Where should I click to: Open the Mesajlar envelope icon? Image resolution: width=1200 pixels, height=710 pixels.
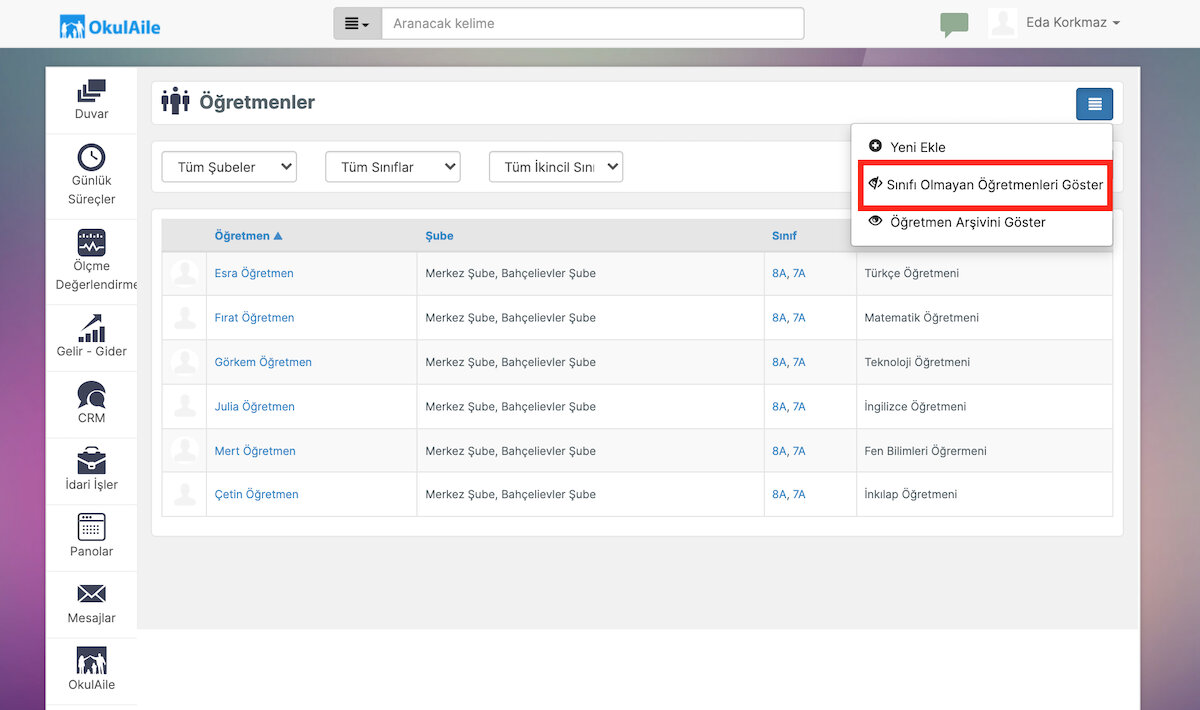tap(91, 594)
